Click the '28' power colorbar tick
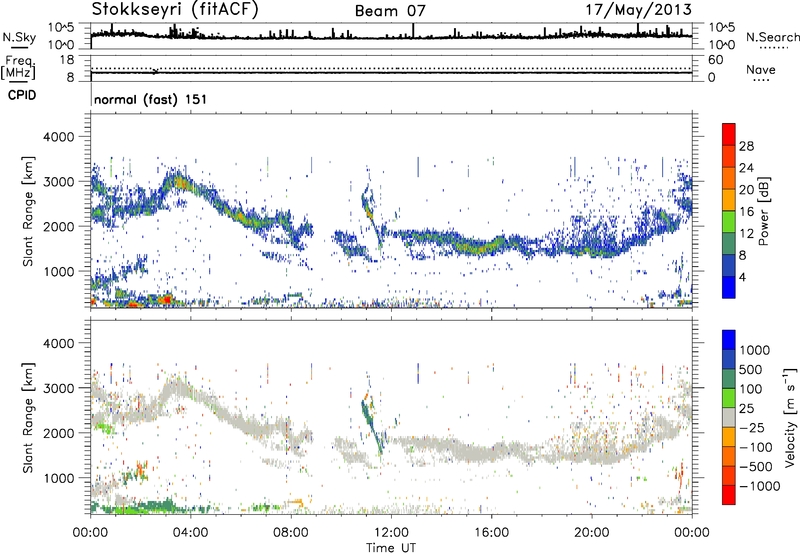This screenshot has height=554, width=800. coord(746,146)
